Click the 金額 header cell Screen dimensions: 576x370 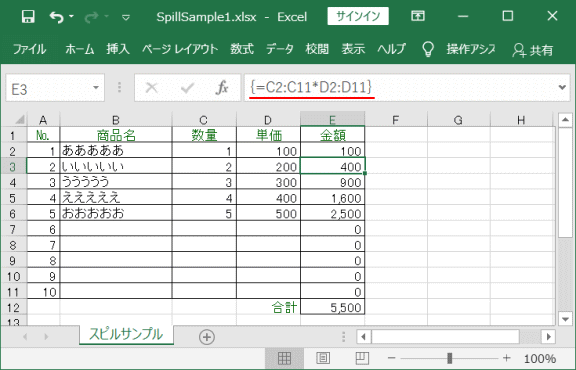coord(333,135)
